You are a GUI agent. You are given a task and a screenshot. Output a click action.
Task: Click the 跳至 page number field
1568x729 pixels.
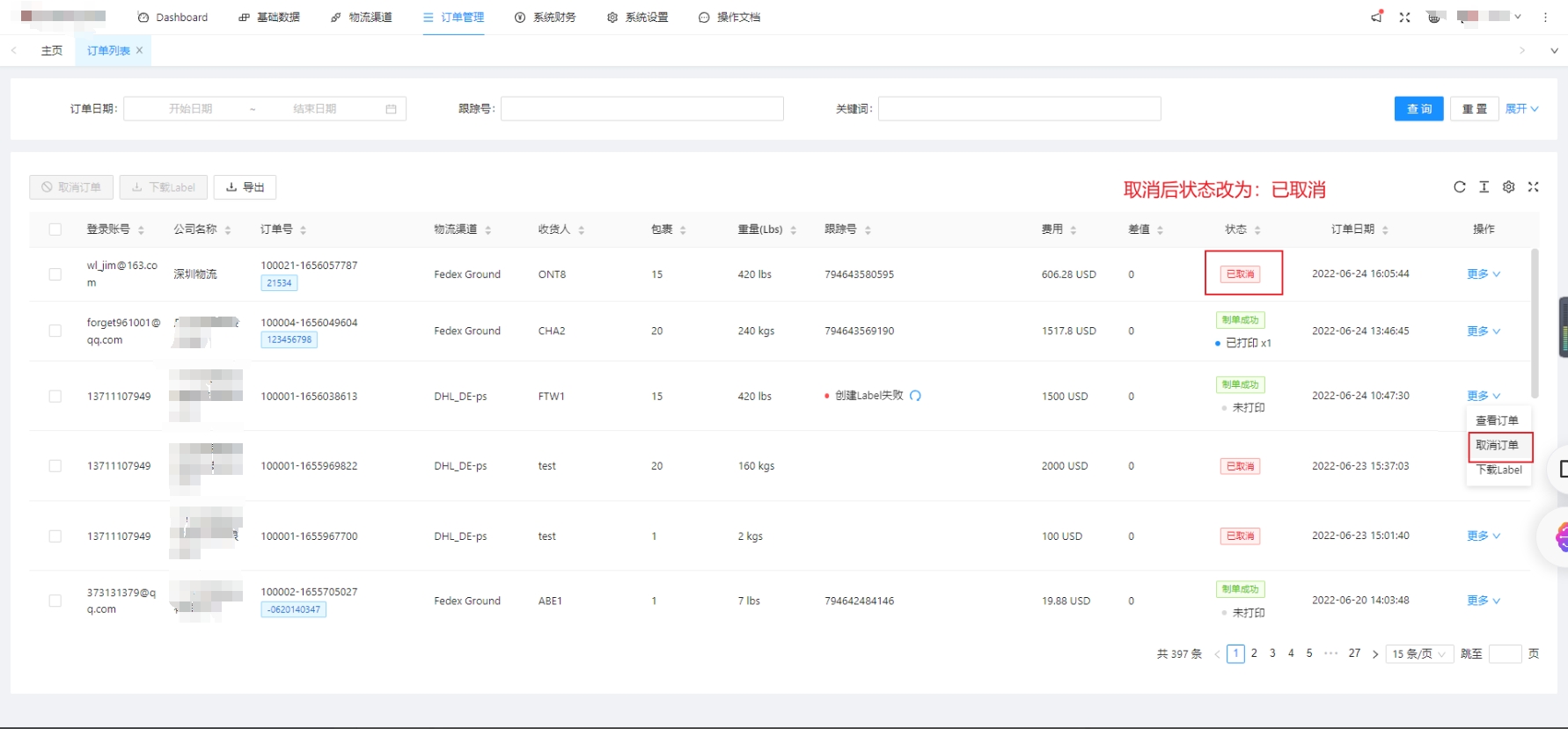coord(1505,654)
